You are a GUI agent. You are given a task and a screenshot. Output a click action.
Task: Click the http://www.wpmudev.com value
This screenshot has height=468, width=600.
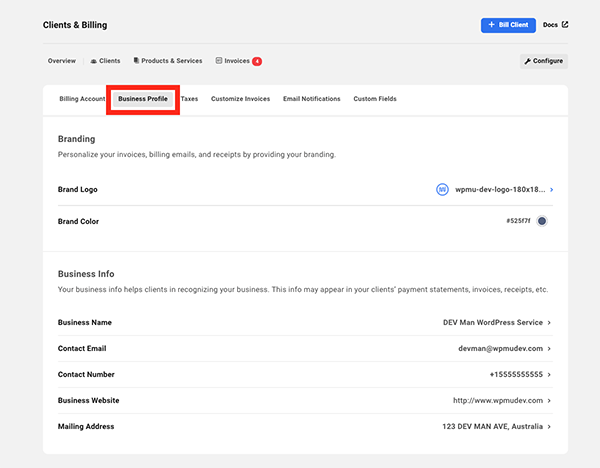tap(498, 401)
